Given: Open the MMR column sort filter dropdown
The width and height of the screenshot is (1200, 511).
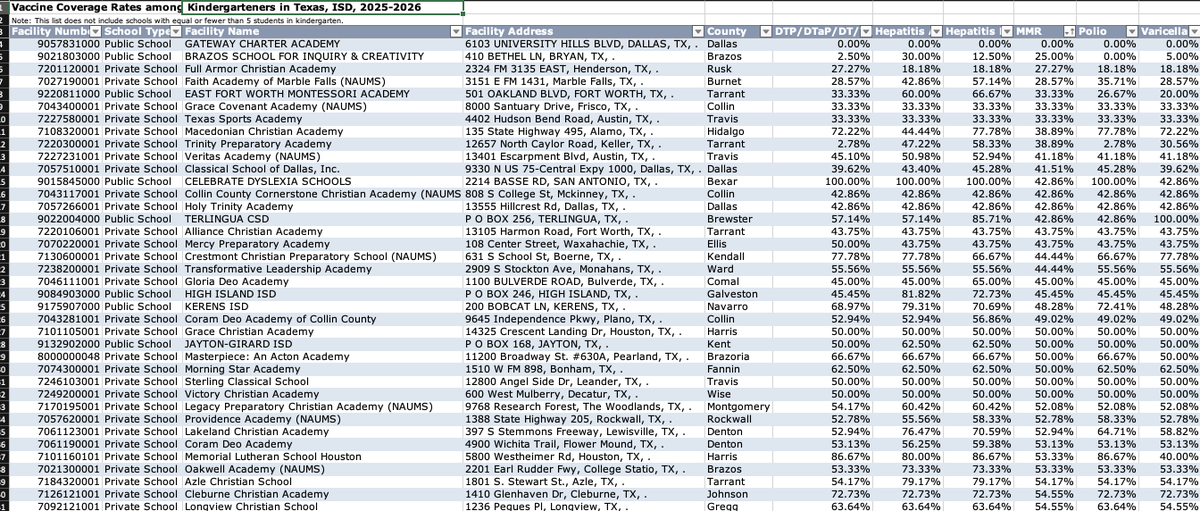Looking at the screenshot, I should point(1067,32).
